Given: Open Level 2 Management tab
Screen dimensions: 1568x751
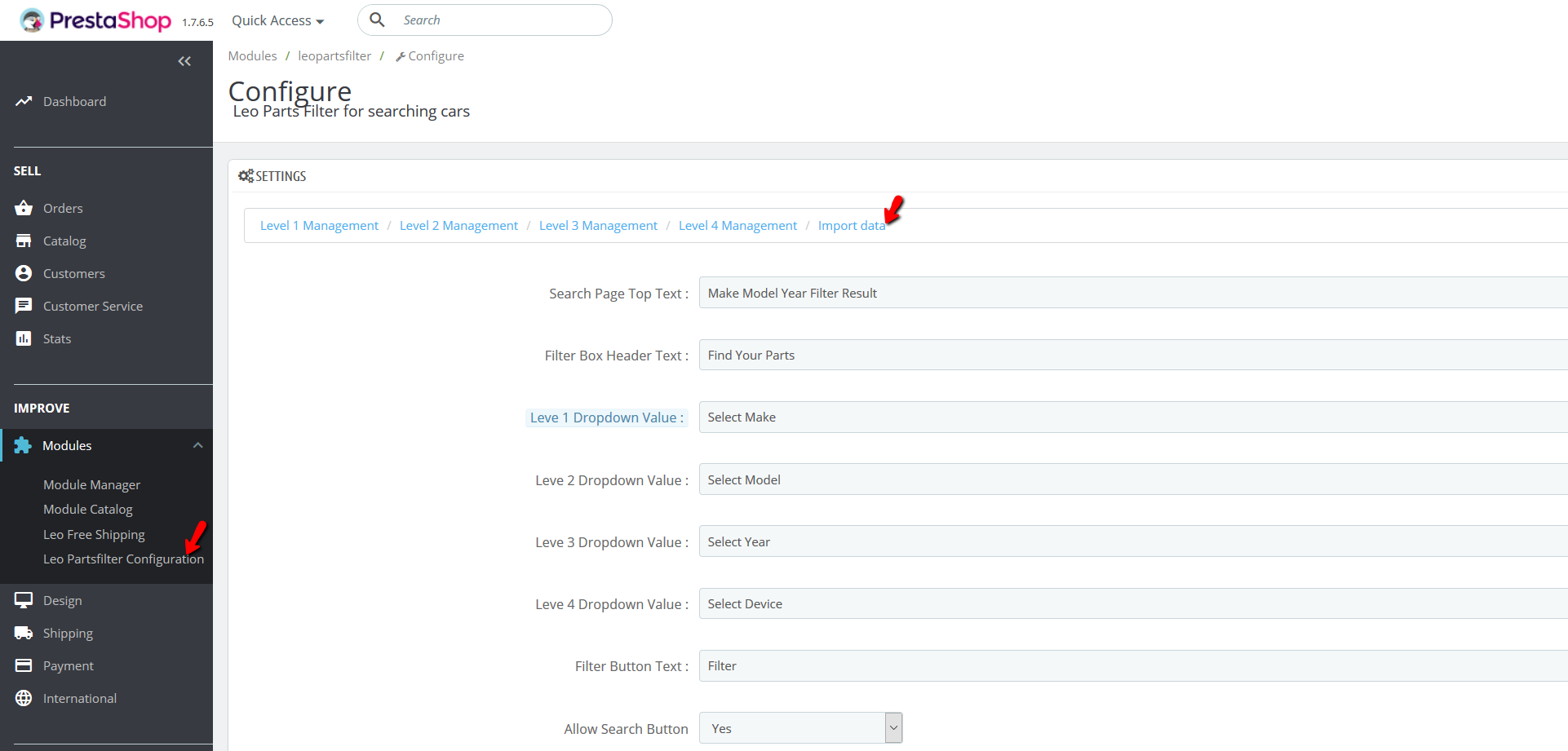Looking at the screenshot, I should tap(458, 226).
